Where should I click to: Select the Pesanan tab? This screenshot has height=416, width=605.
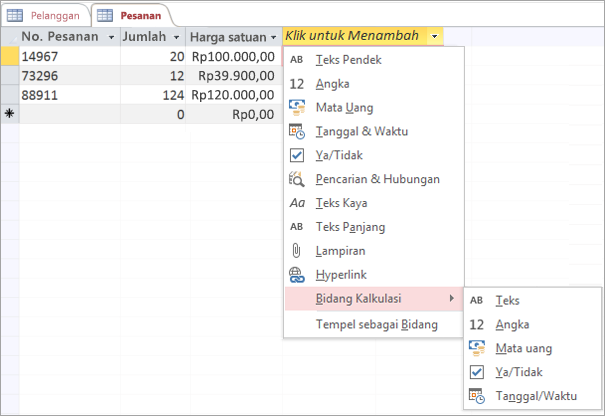pyautogui.click(x=131, y=15)
